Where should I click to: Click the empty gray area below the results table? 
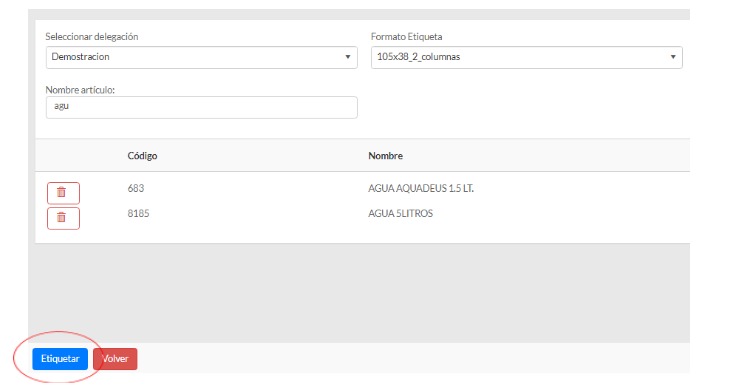[362, 293]
